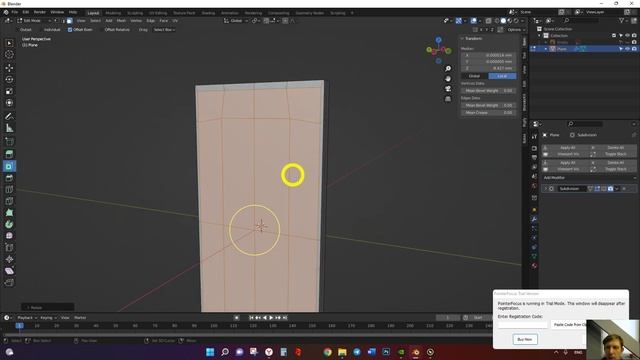The image size is (640, 360).
Task: Toggle Subdivision modifier render camera icon
Action: tap(610, 189)
